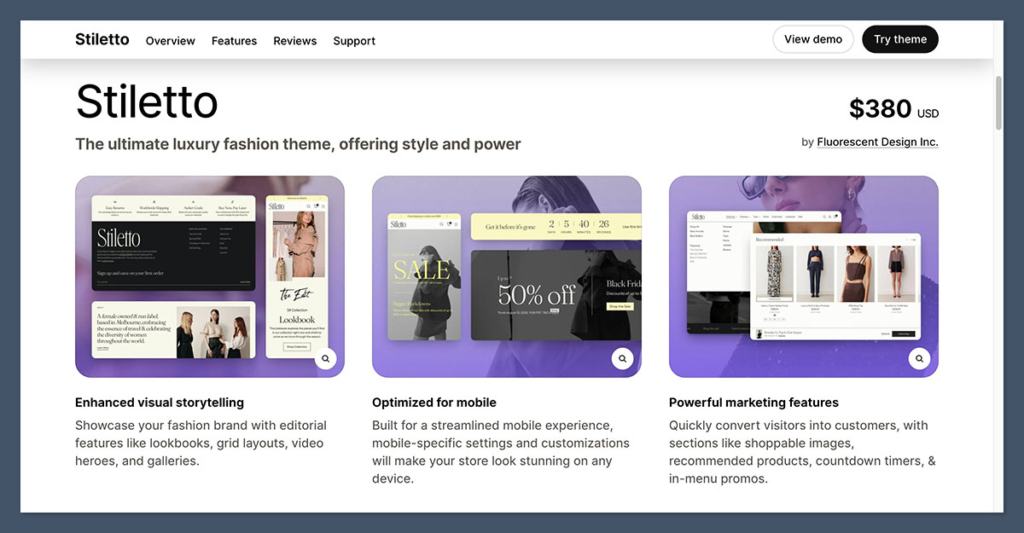Jump to the Reviews section
This screenshot has width=1024, height=533.
pyautogui.click(x=295, y=40)
